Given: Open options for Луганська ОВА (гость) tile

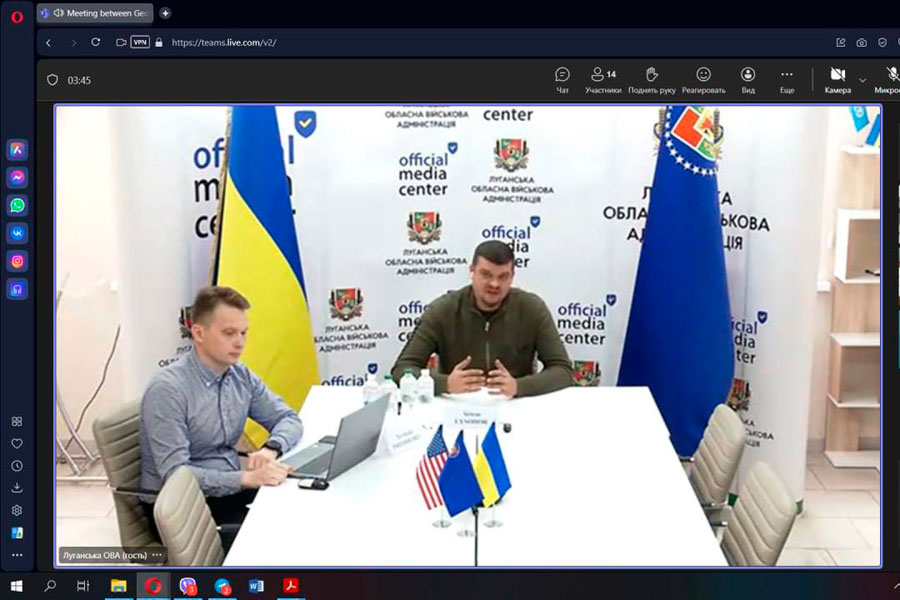Looking at the screenshot, I should 157,555.
